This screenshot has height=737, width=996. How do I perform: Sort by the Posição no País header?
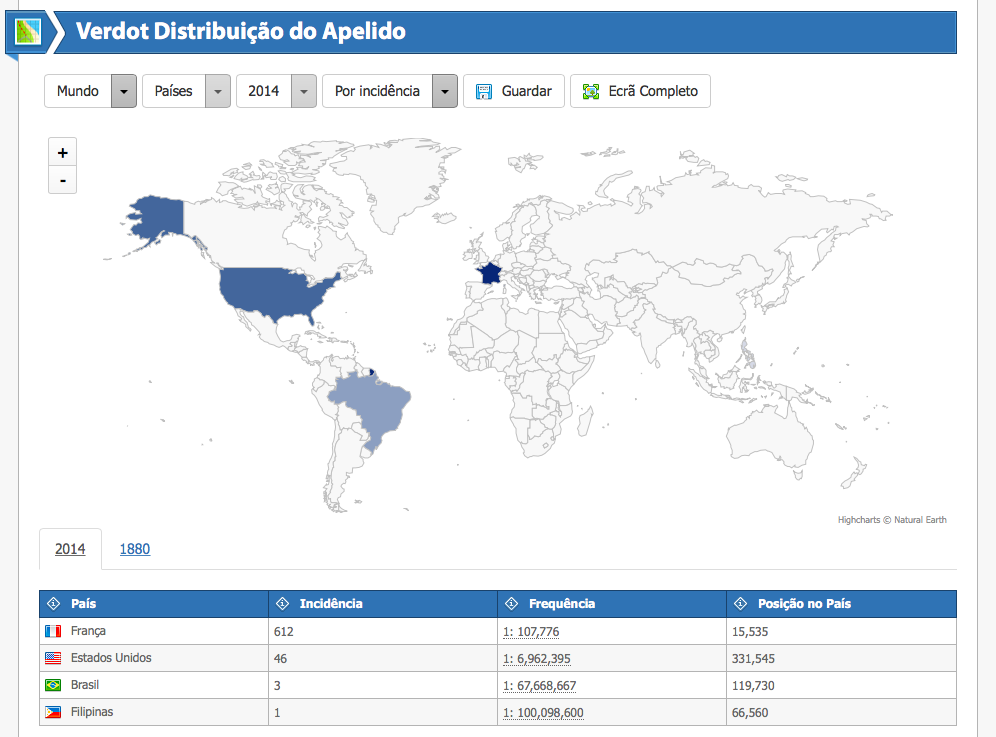(842, 604)
